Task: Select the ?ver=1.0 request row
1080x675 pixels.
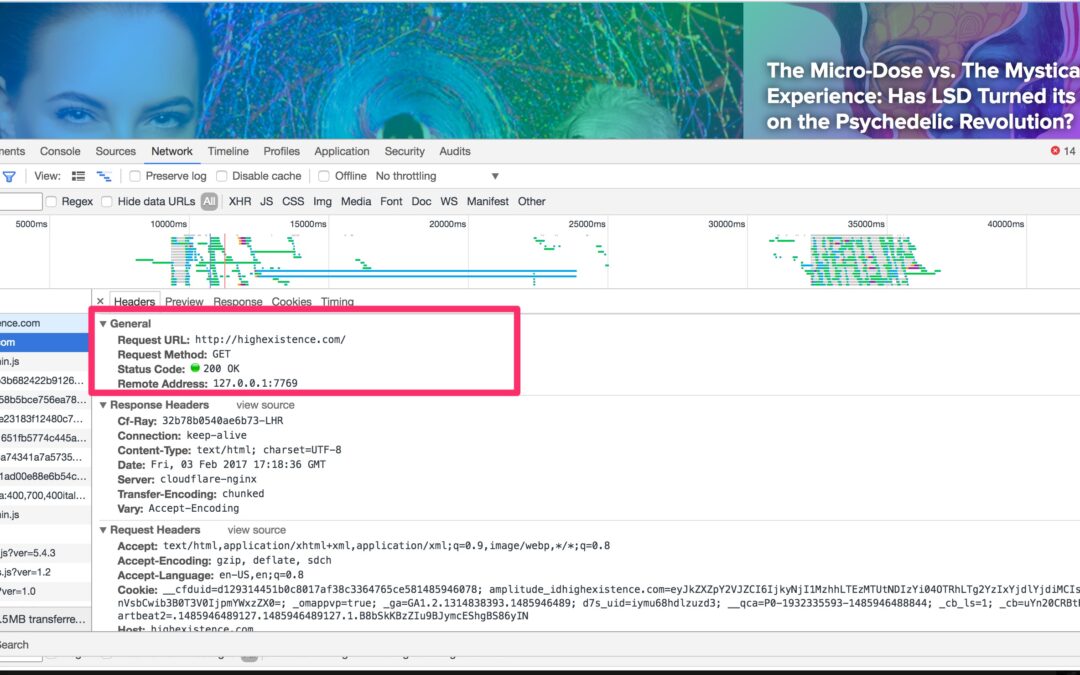Action: pos(45,592)
